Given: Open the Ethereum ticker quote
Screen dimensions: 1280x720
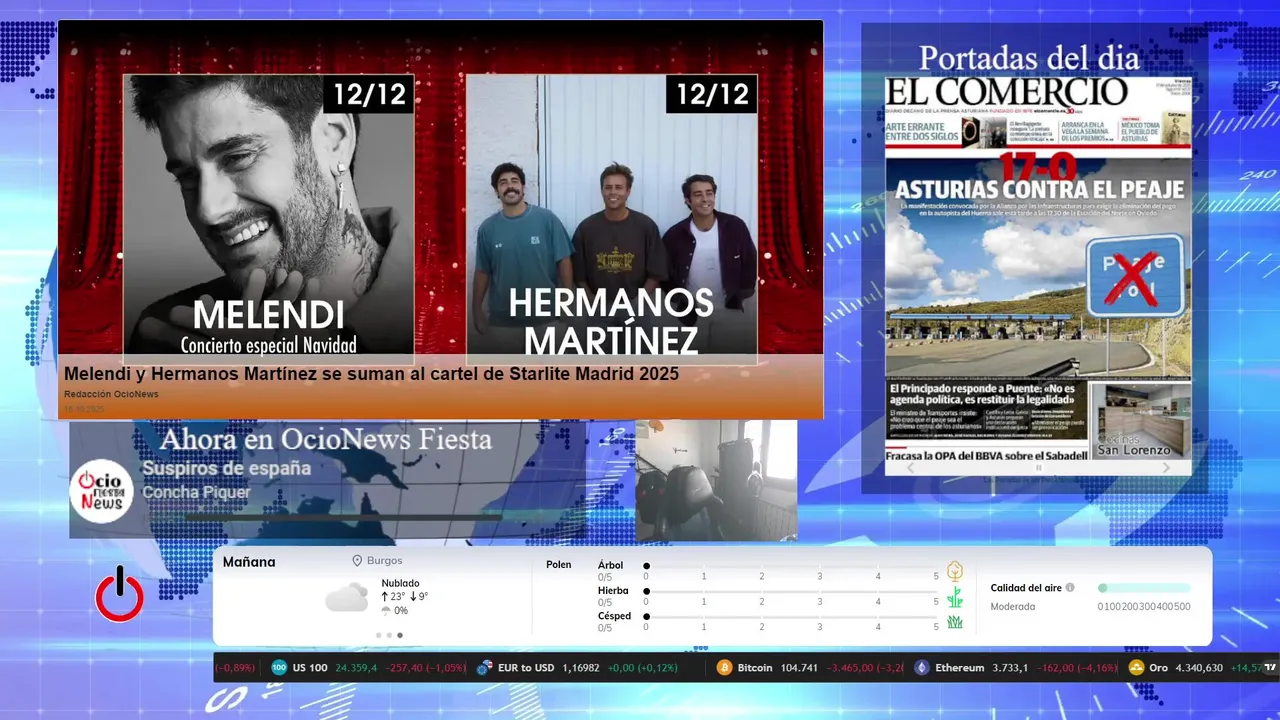Looking at the screenshot, I should point(1016,667).
